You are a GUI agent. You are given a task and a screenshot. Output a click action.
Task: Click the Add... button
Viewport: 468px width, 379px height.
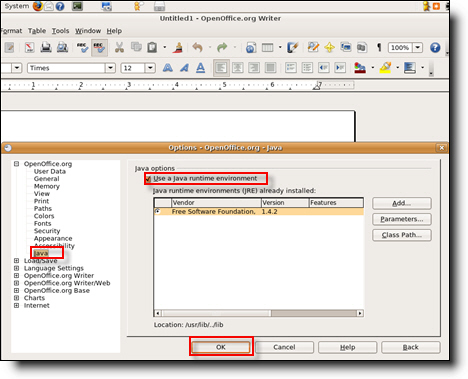pyautogui.click(x=402, y=203)
